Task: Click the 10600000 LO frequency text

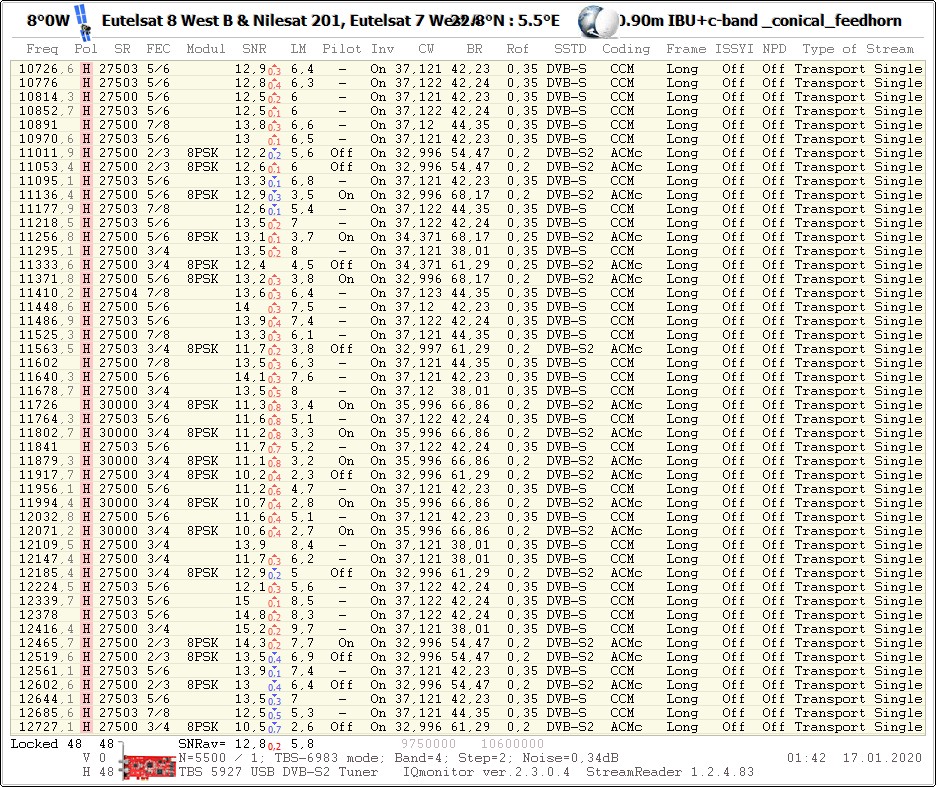Action: (513, 744)
